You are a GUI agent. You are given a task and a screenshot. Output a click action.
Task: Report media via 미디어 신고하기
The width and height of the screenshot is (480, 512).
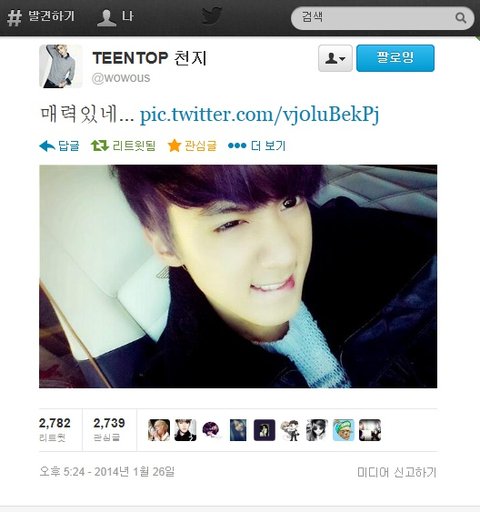click(x=397, y=472)
